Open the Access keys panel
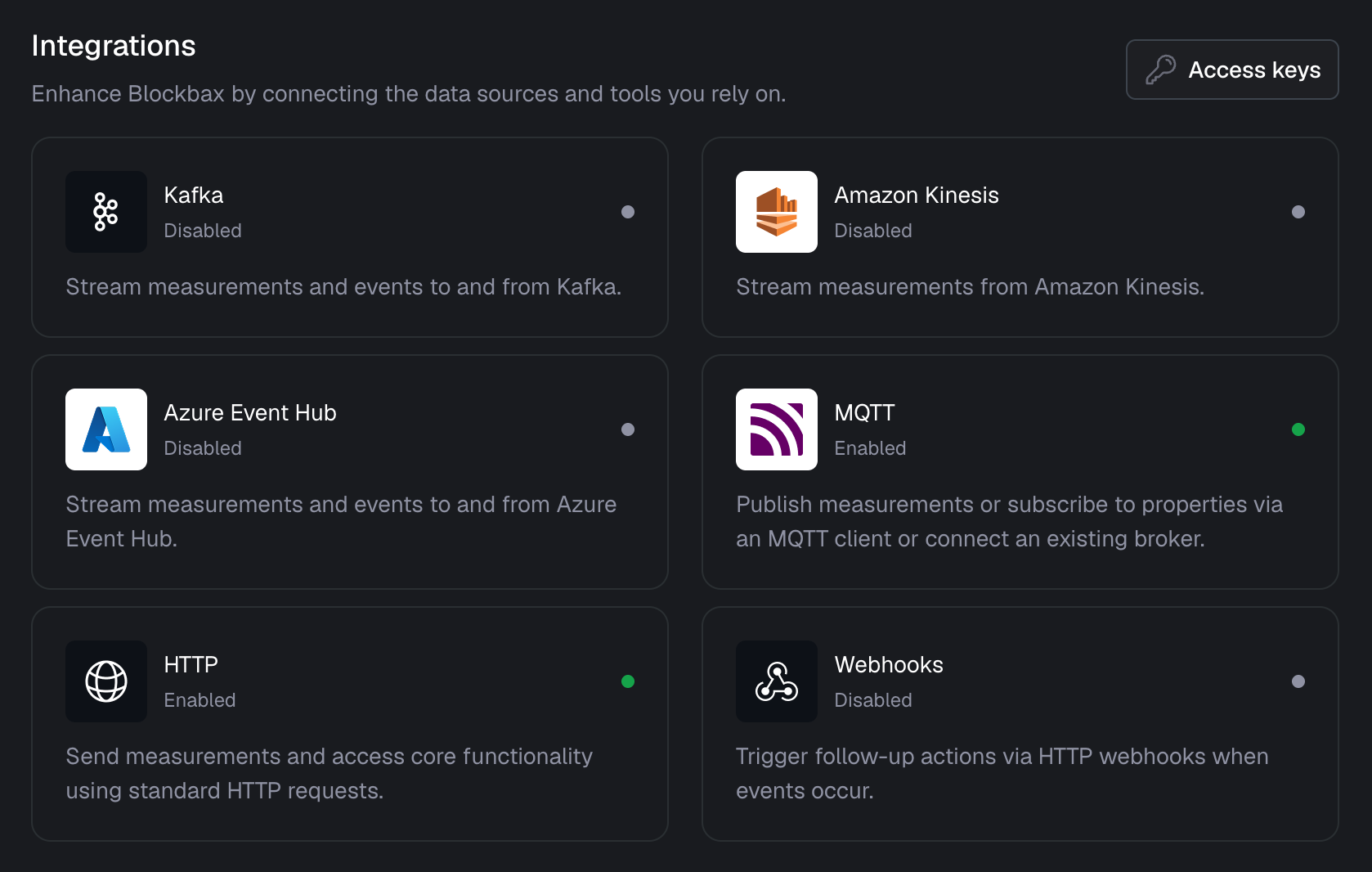Screen dimensions: 1372x872 1231,69
